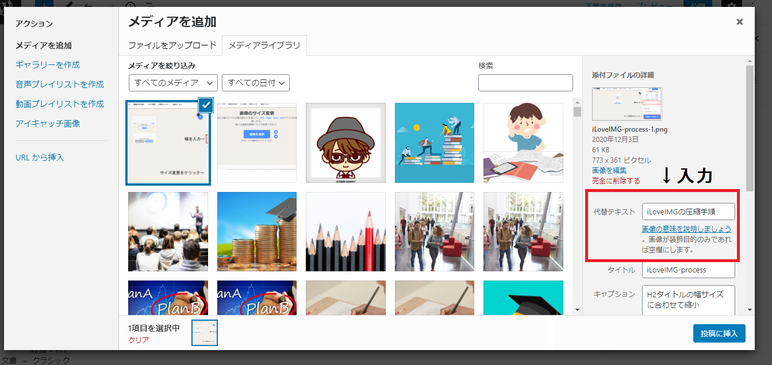Click the 完全に削除する link
This screenshot has width=772, height=365.
[616, 181]
